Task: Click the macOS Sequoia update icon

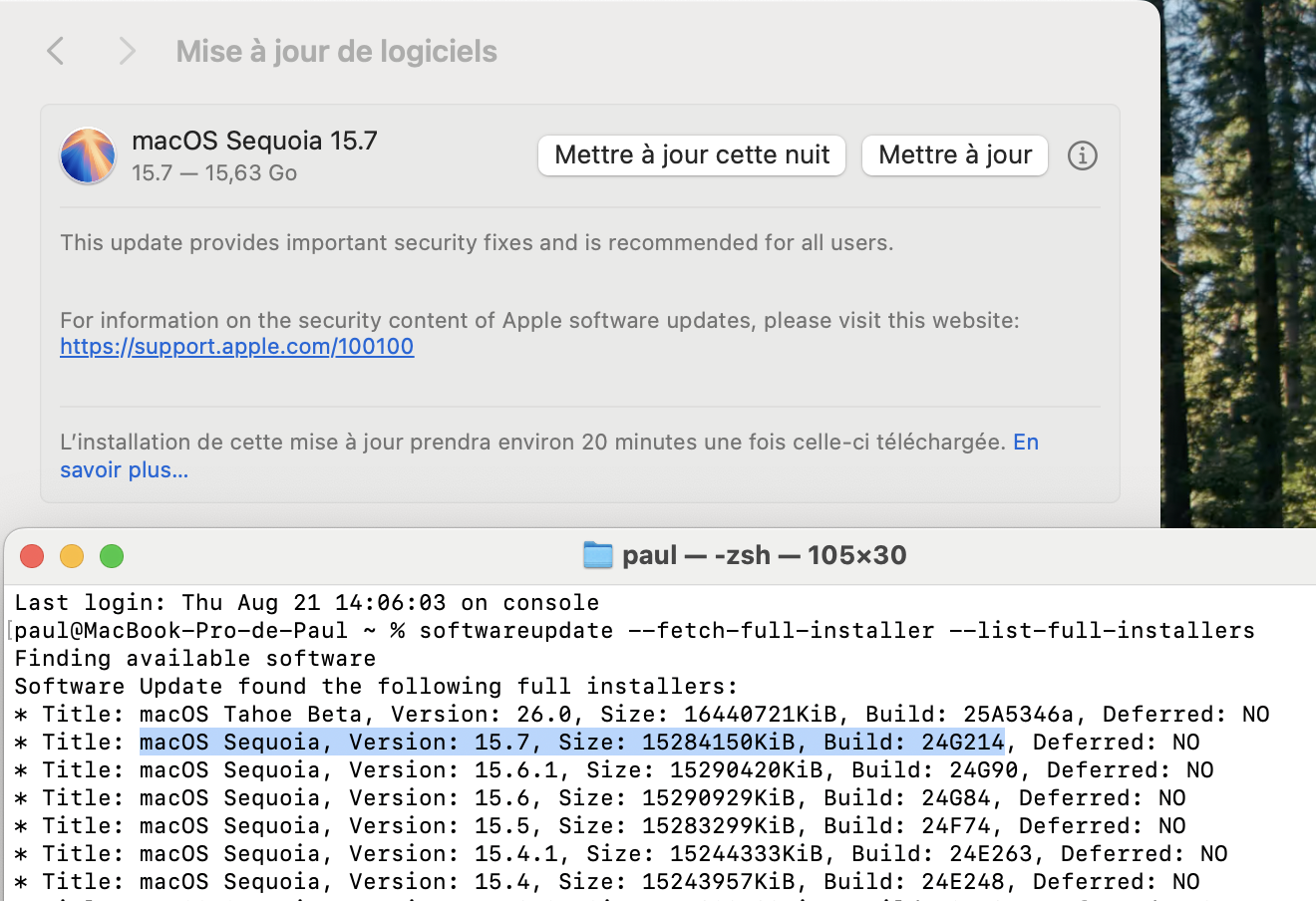Action: [x=88, y=155]
